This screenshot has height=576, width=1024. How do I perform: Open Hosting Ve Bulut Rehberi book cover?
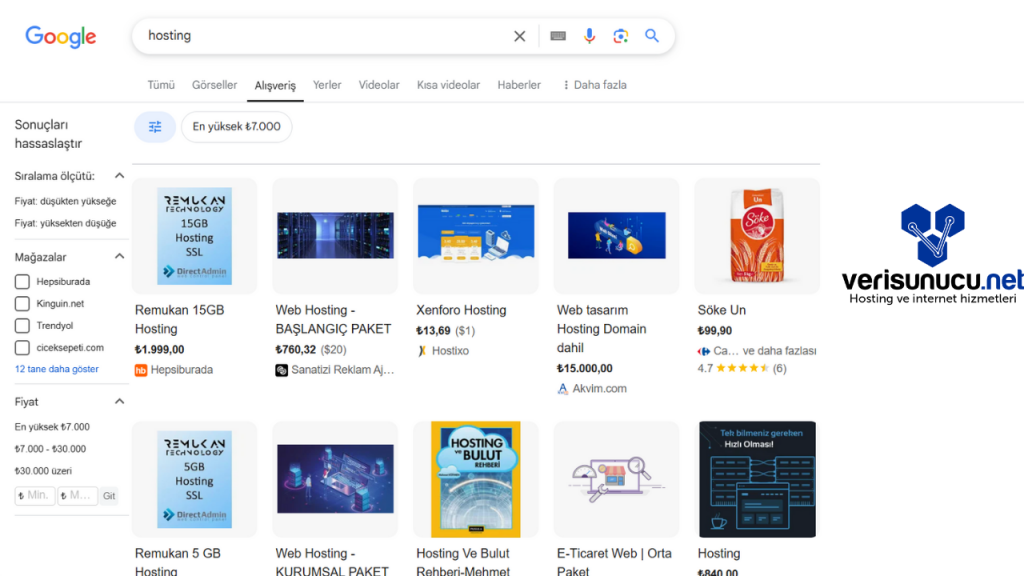pos(476,479)
